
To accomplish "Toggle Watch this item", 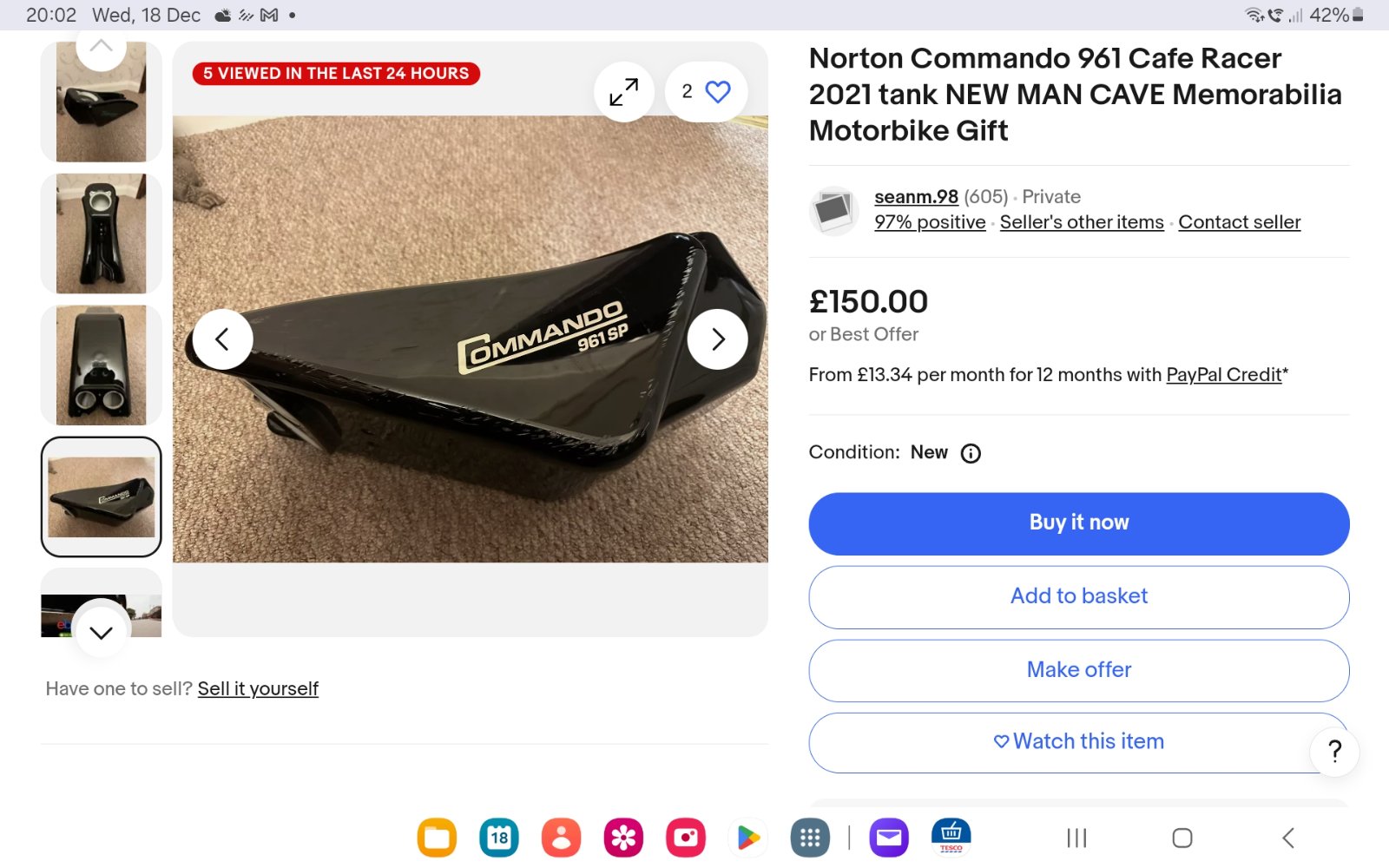I will click(x=1078, y=742).
